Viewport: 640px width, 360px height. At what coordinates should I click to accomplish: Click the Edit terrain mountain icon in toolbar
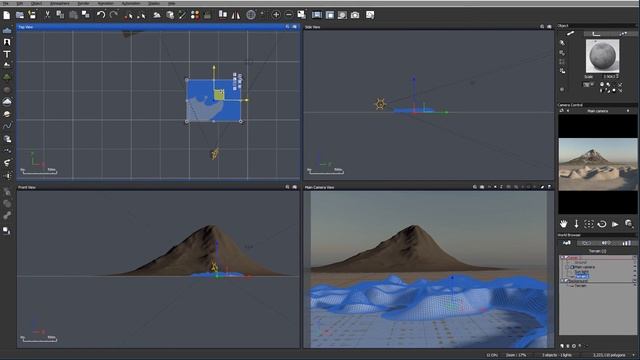157,15
